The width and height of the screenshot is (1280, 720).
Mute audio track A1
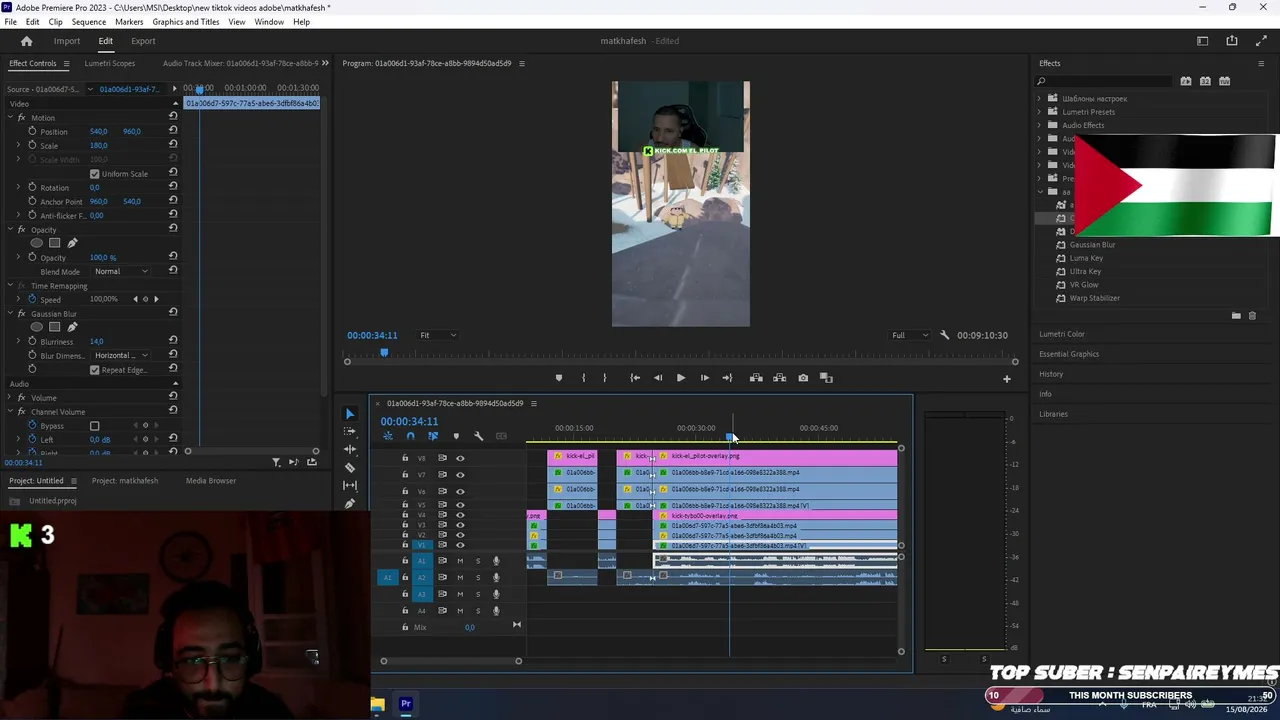pyautogui.click(x=460, y=561)
